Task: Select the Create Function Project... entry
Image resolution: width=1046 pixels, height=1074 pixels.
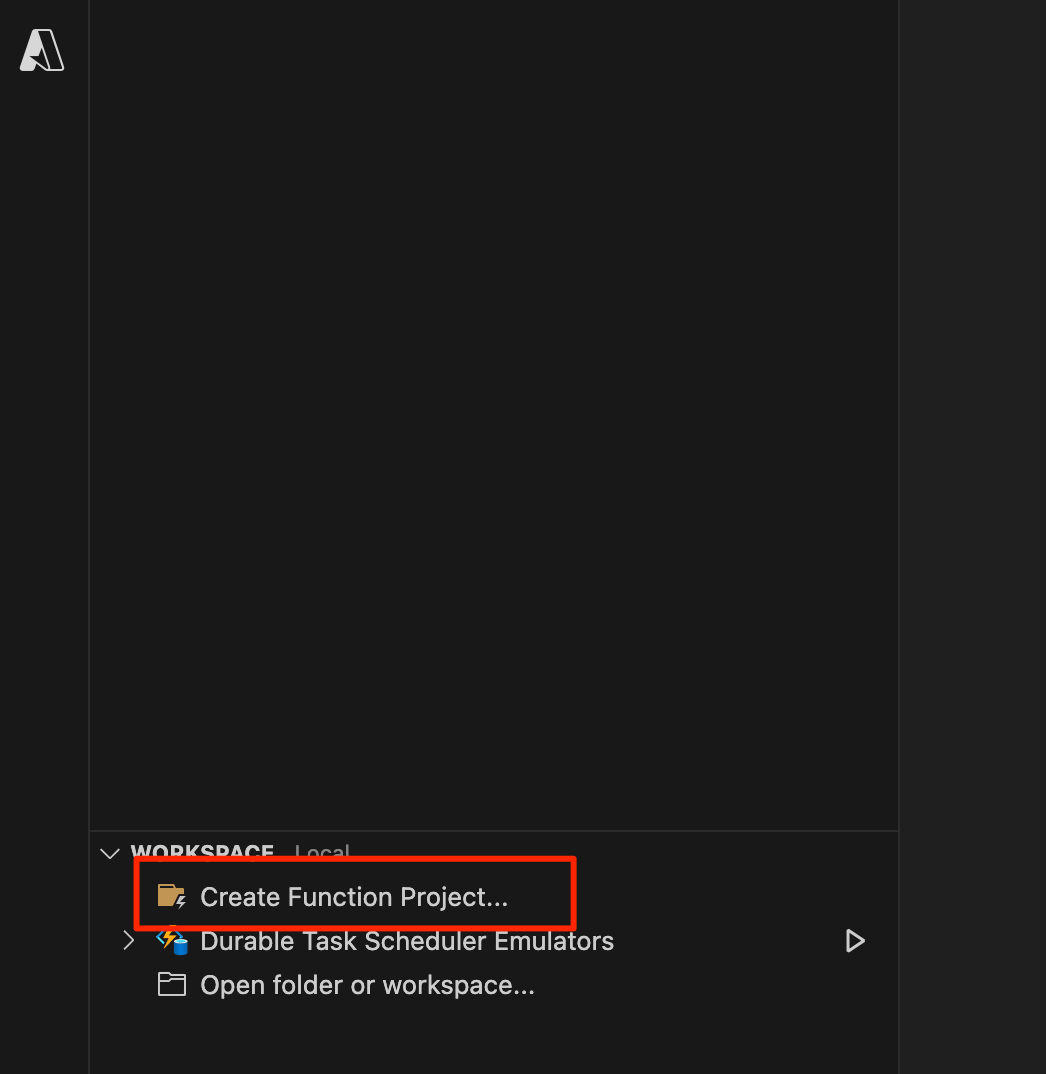Action: (x=353, y=897)
